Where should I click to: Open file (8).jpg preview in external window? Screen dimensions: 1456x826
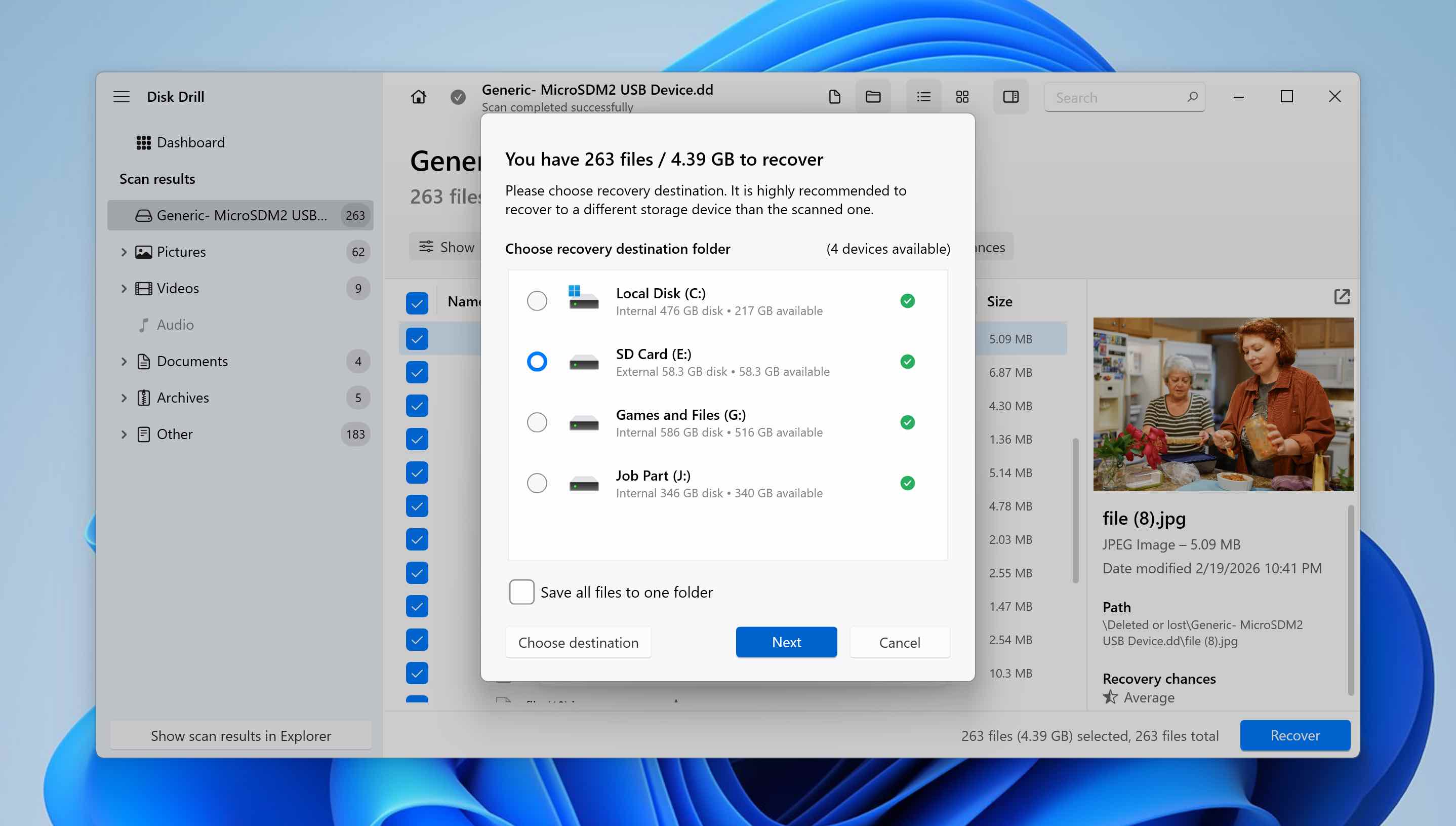point(1341,296)
